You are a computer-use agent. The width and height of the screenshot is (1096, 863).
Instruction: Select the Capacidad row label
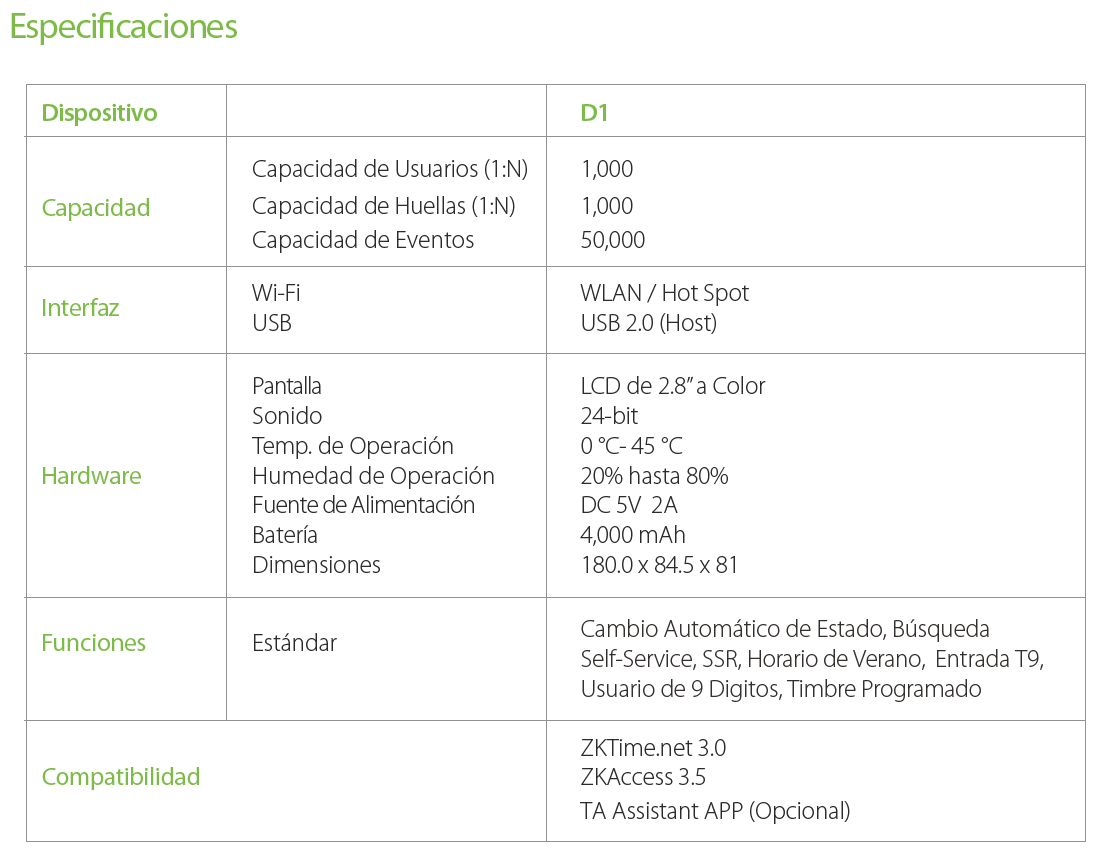(x=95, y=208)
